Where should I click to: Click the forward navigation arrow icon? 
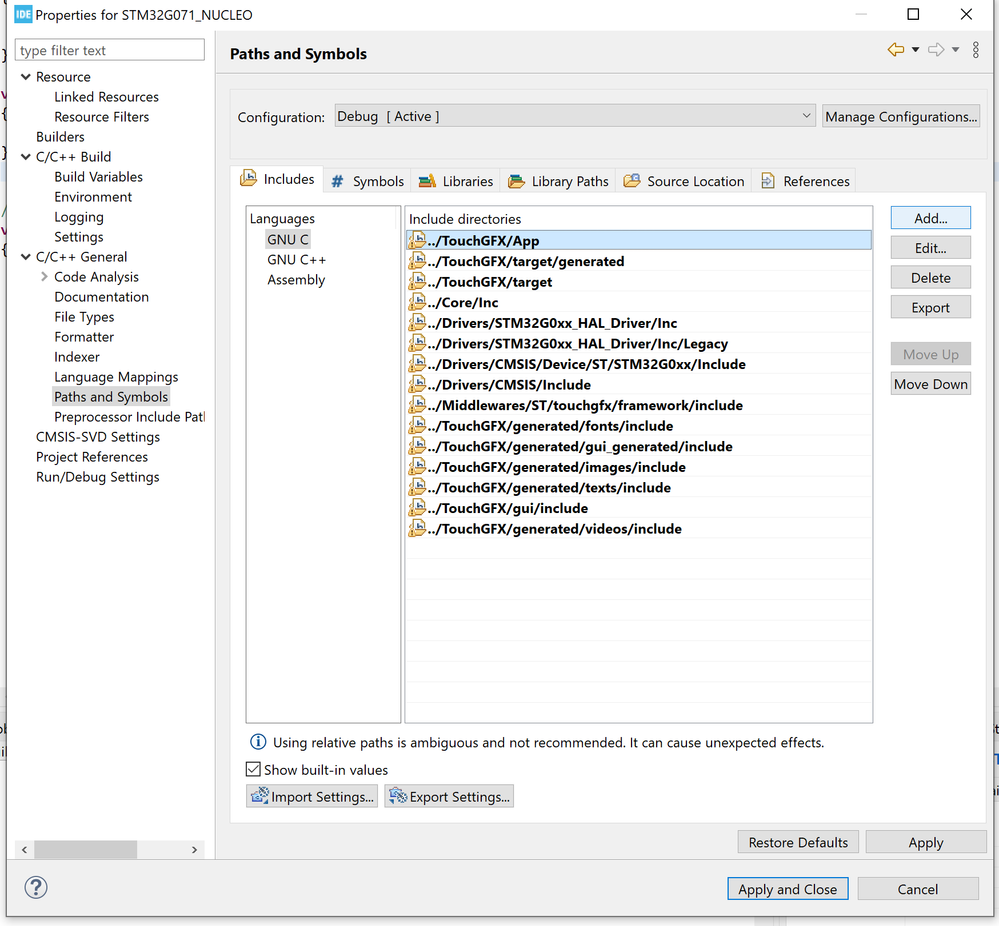coord(936,50)
